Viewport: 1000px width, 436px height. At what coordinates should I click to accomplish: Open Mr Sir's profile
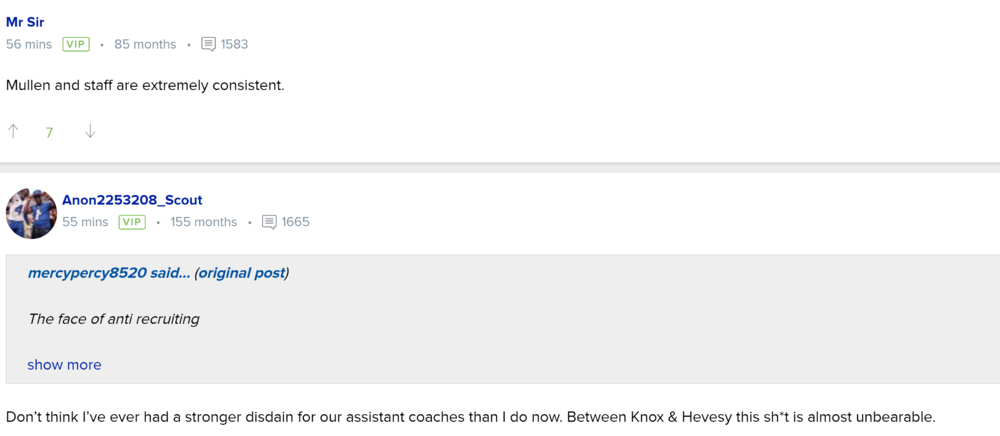[25, 22]
